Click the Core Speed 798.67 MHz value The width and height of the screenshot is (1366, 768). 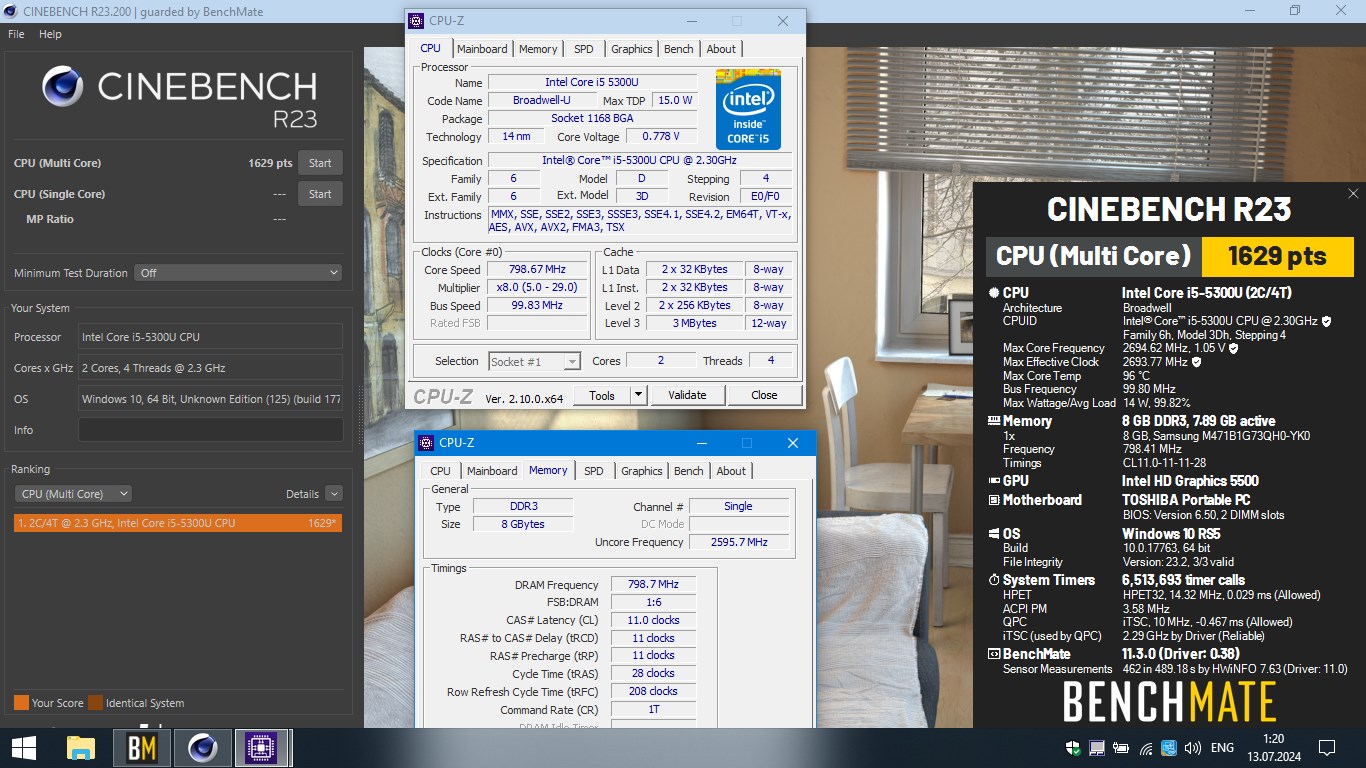[537, 270]
